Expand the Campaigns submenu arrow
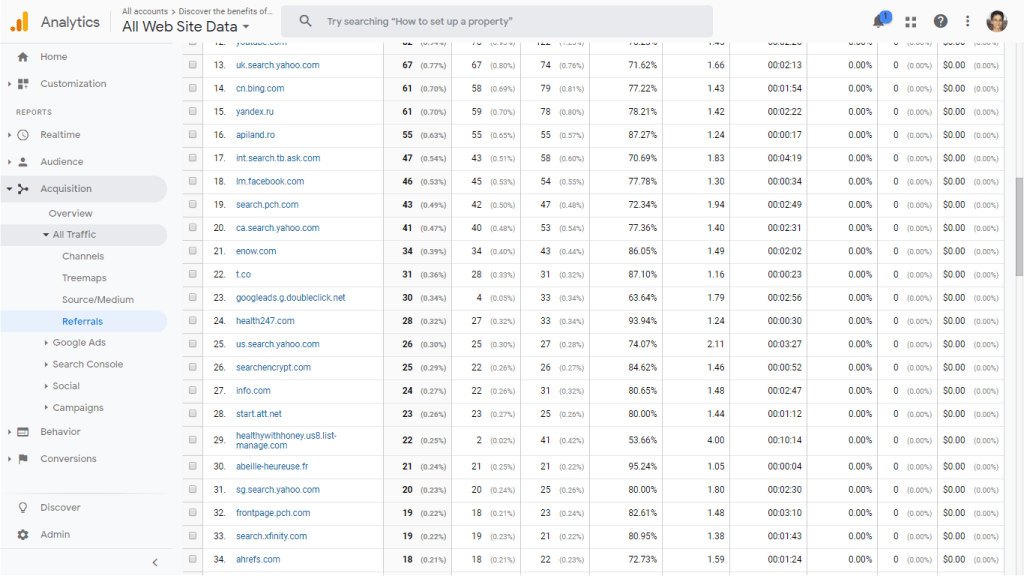This screenshot has width=1024, height=576. click(46, 408)
